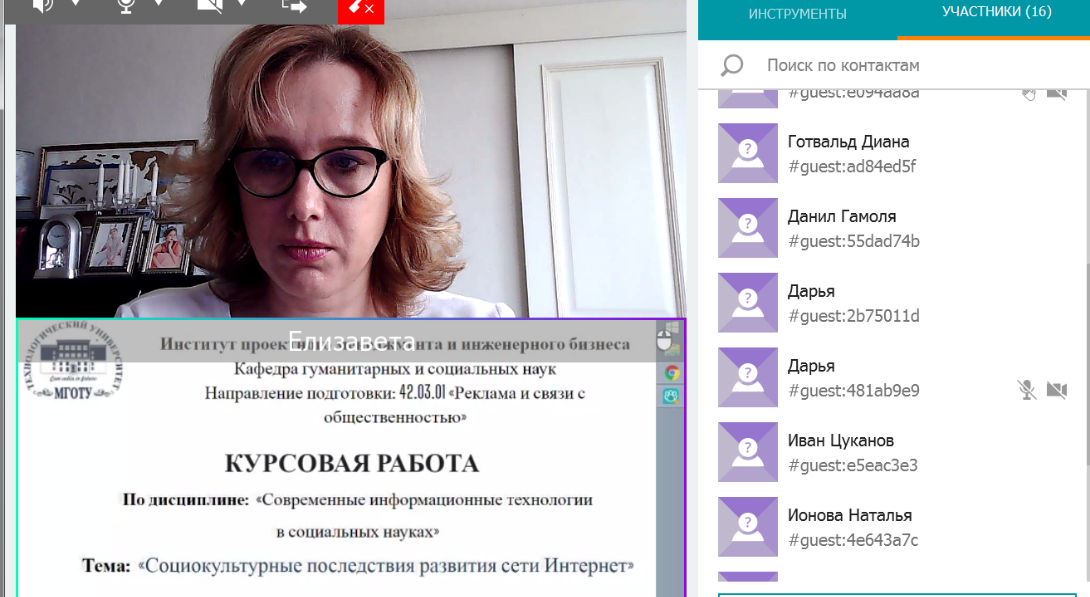This screenshot has height=597, width=1090.
Task: Toggle the microphone button
Action: click(126, 6)
